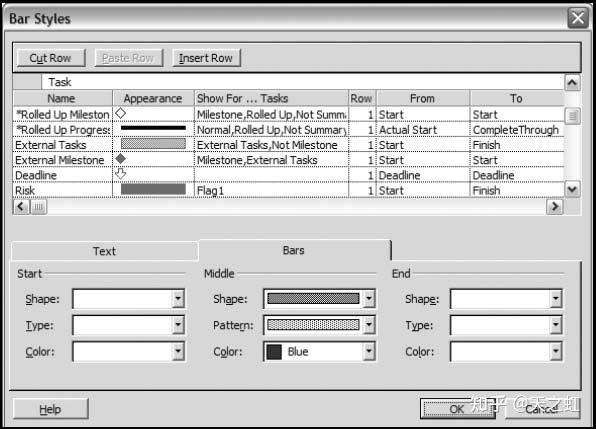
Task: Open the End Type dropdown
Action: (x=555, y=325)
